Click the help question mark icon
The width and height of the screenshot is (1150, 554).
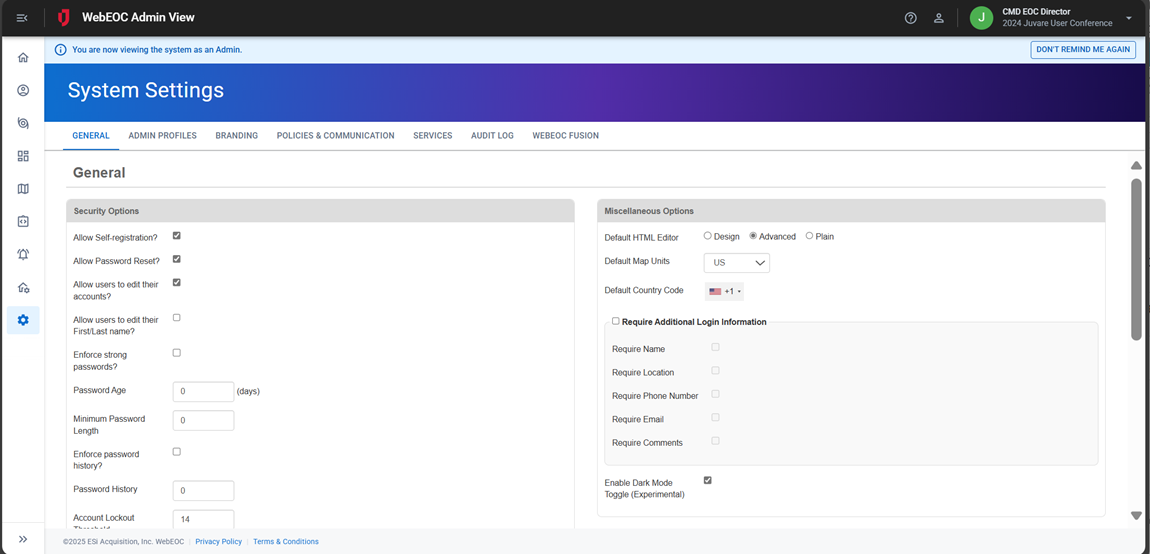(910, 18)
